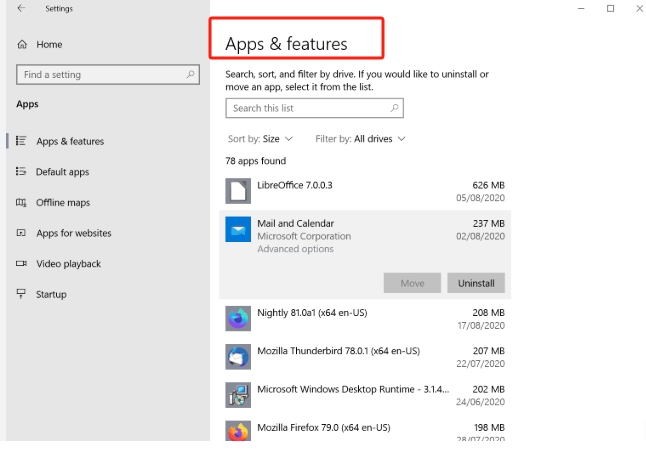The image size is (646, 453).
Task: Click the 207 MB size value
Action: (x=488, y=351)
